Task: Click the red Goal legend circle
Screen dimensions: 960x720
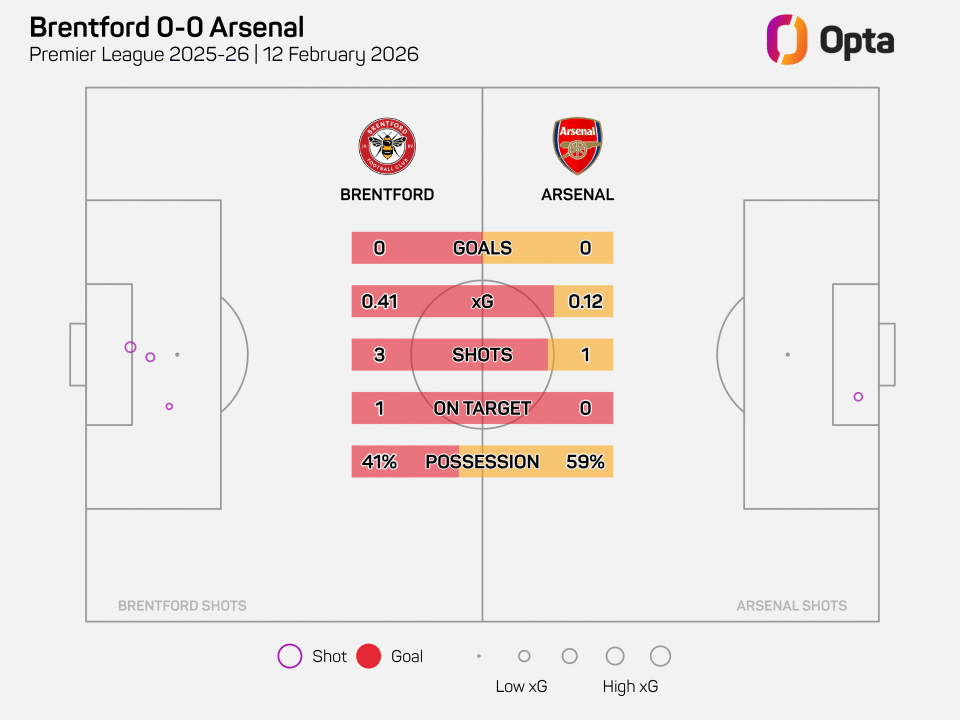Action: (369, 656)
